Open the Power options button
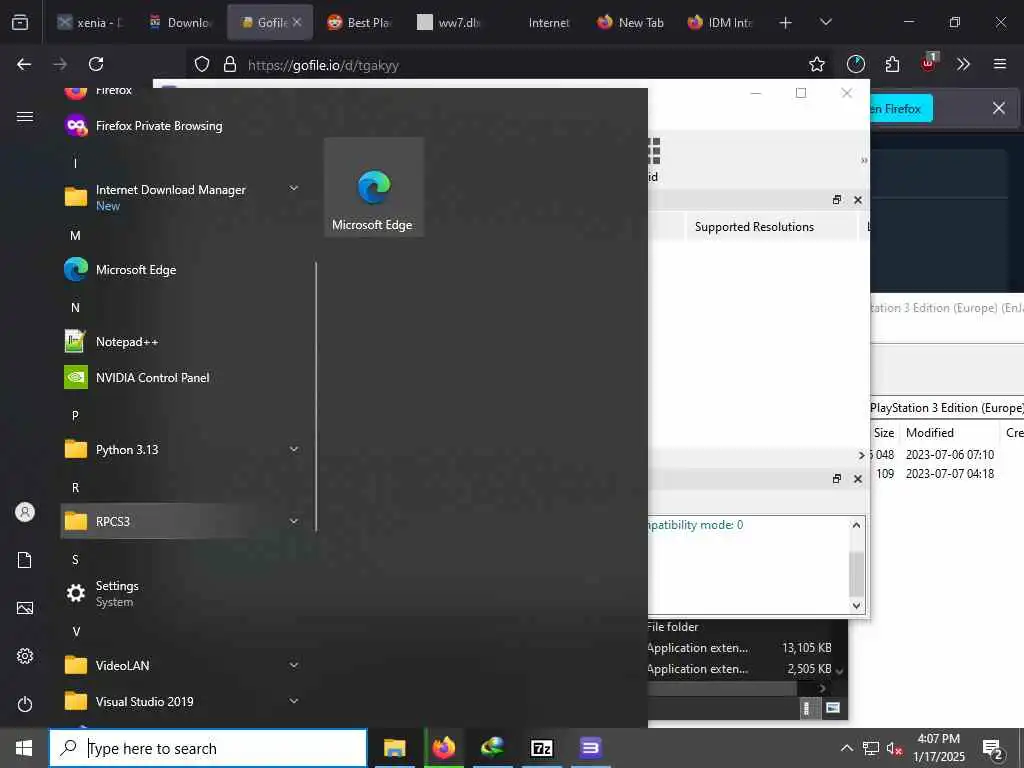 click(25, 704)
